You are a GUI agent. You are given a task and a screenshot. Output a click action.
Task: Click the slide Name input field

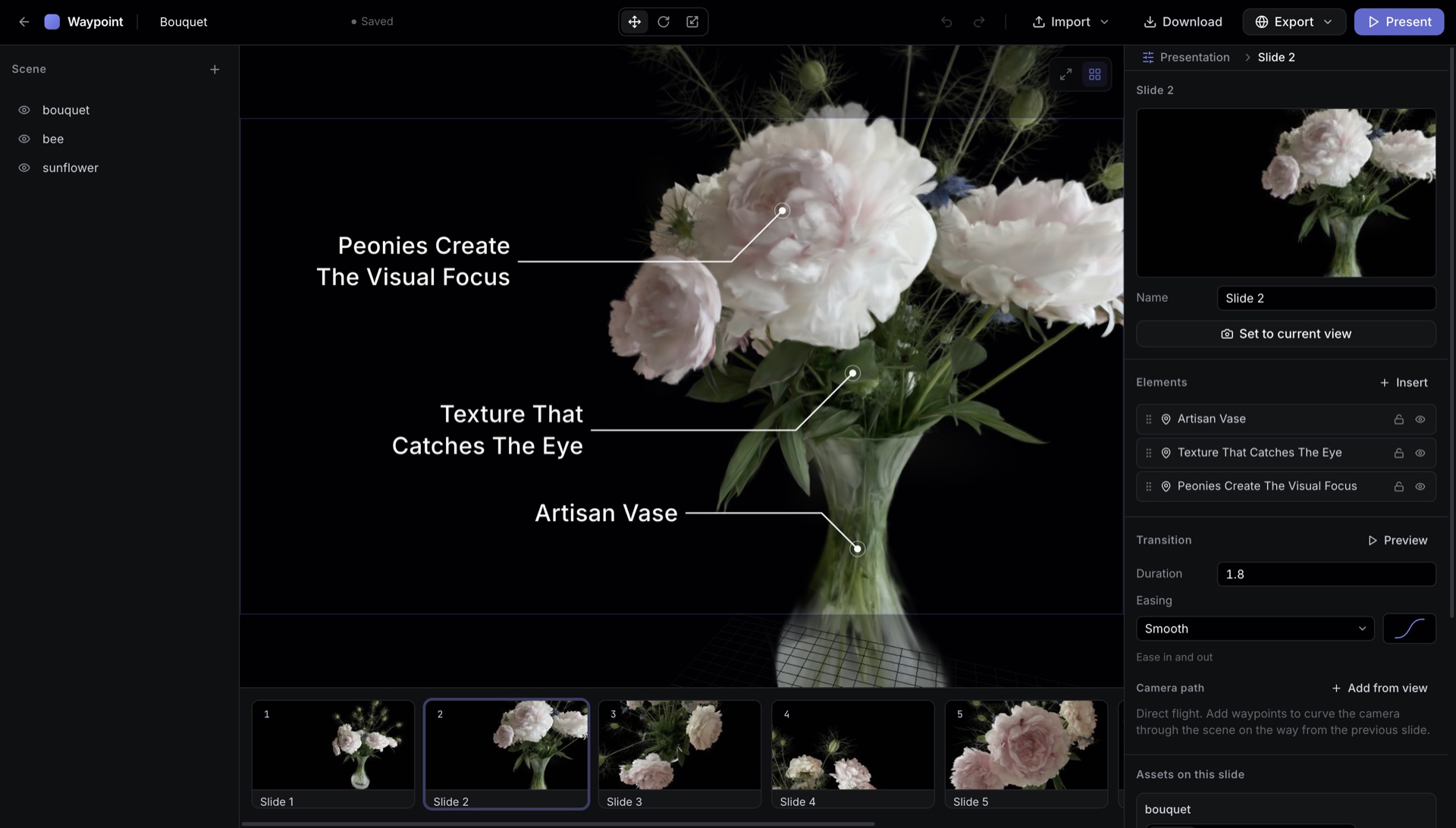point(1326,298)
